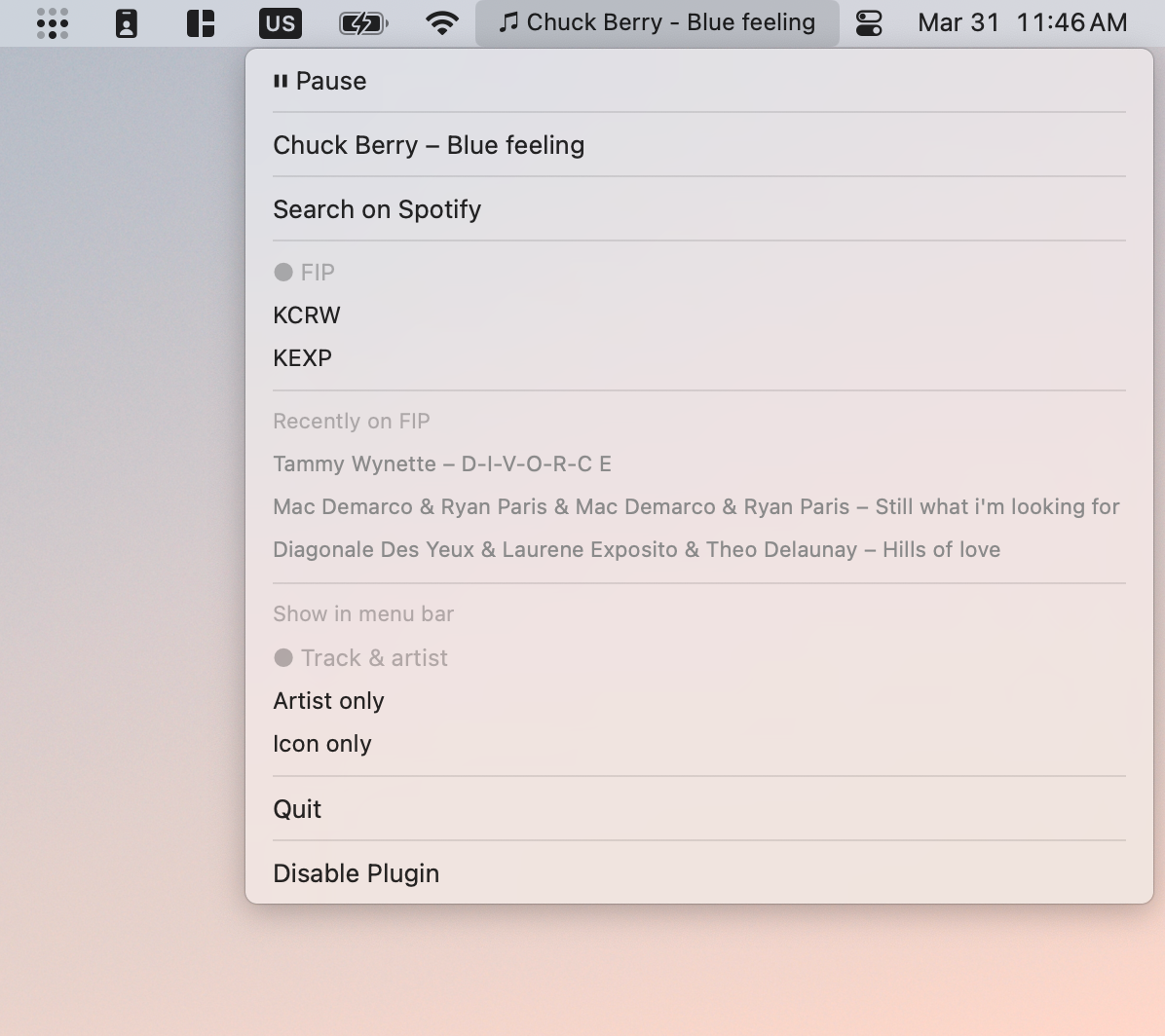The width and height of the screenshot is (1165, 1036).
Task: Open the Wi-Fi menu
Action: [x=442, y=22]
